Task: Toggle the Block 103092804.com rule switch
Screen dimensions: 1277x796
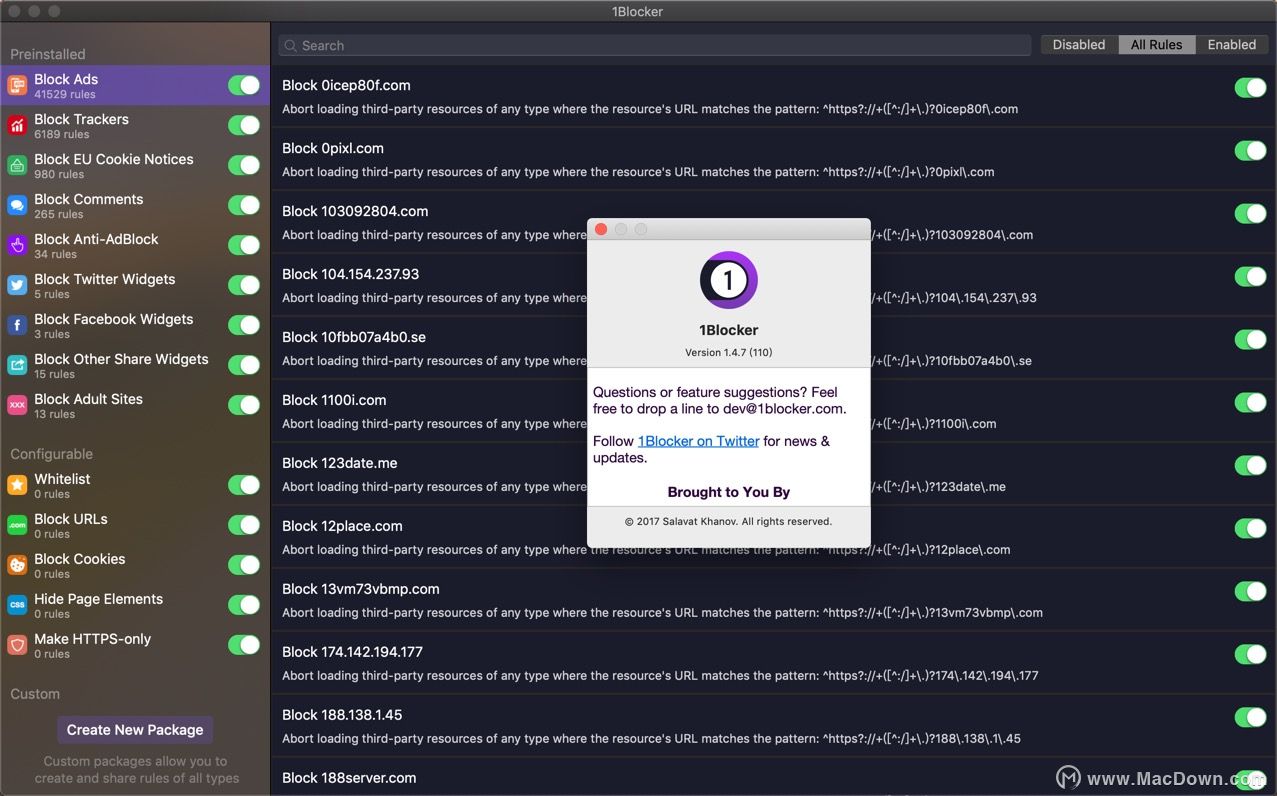Action: (x=1250, y=214)
